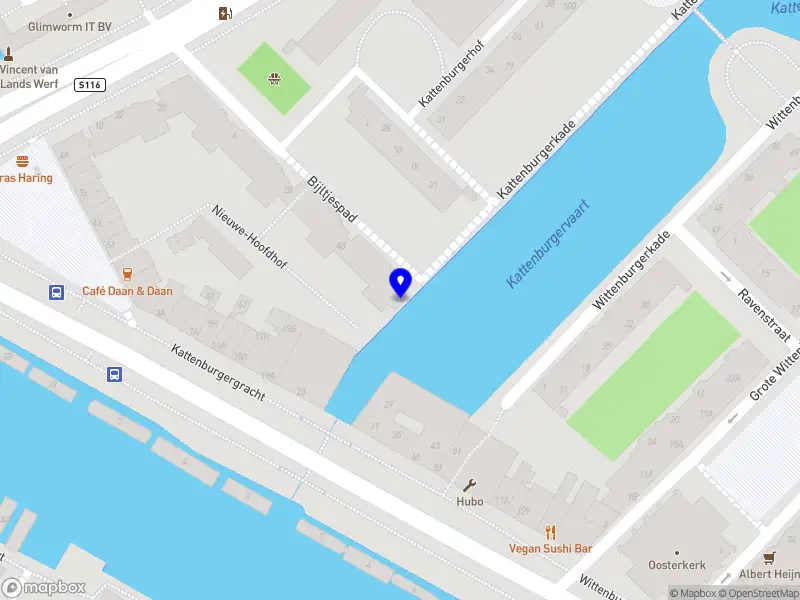Click the blue location pin marker

point(401,282)
